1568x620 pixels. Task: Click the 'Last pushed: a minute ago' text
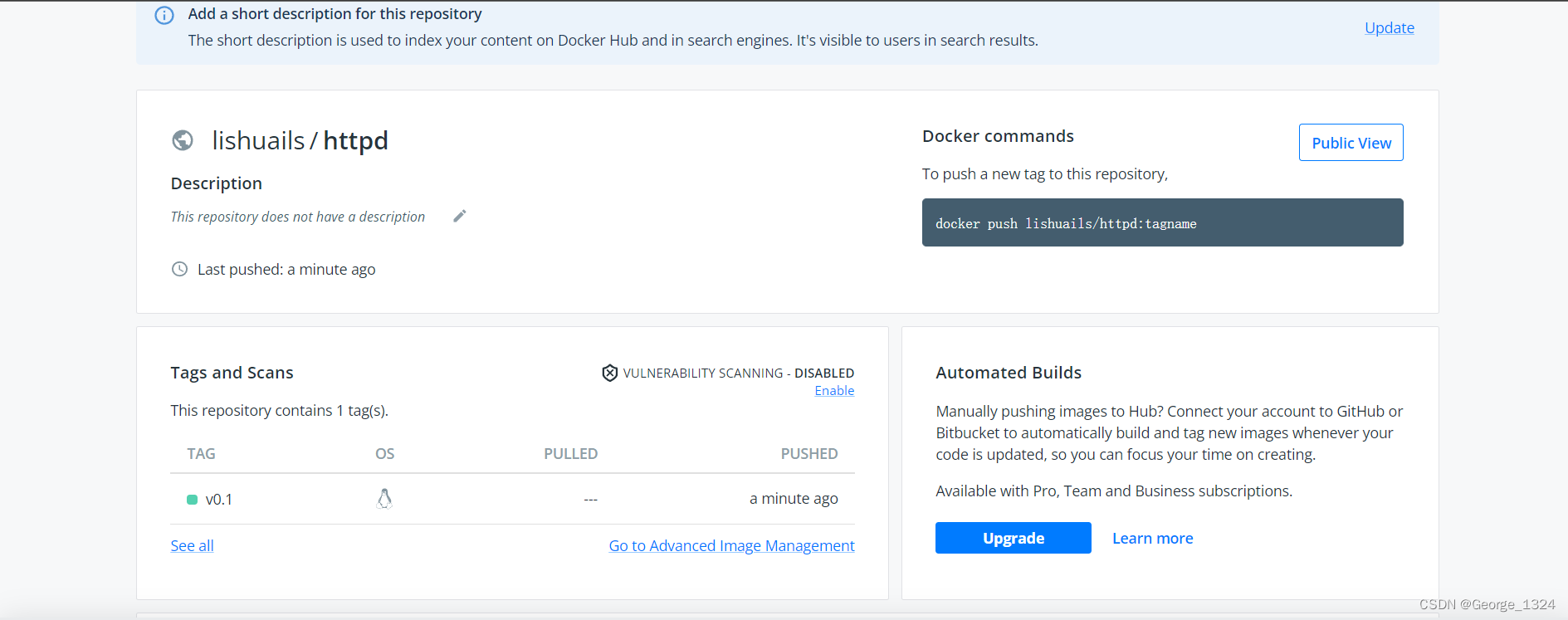click(x=286, y=270)
